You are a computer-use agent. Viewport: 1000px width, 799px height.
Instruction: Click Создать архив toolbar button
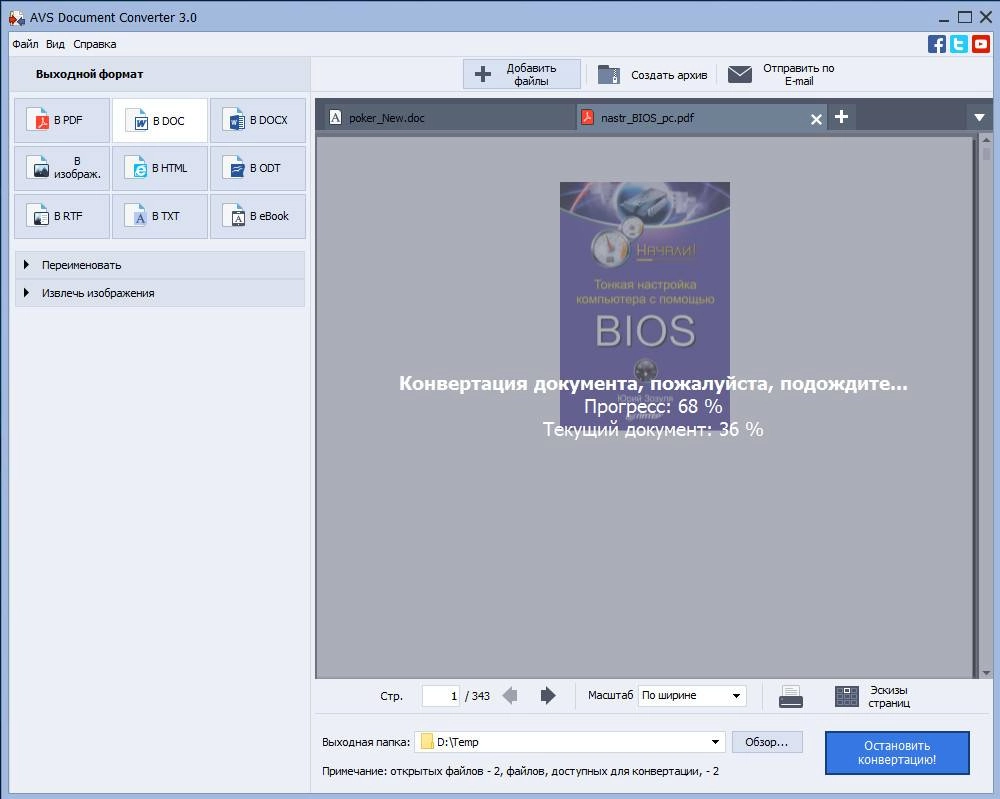pos(652,75)
